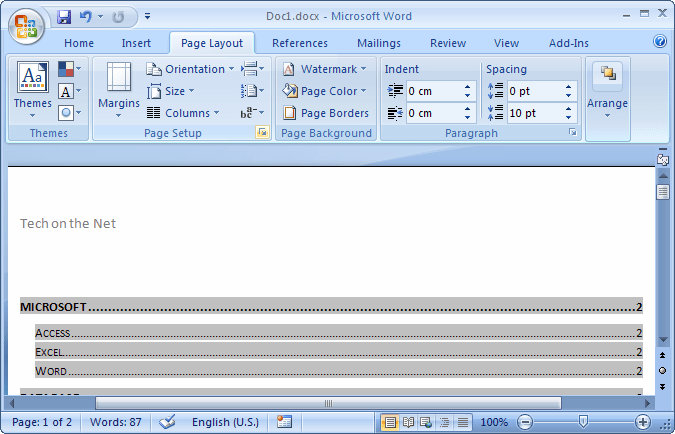The image size is (675, 434).
Task: Open the Add-Ins tab
Action: pos(569,43)
